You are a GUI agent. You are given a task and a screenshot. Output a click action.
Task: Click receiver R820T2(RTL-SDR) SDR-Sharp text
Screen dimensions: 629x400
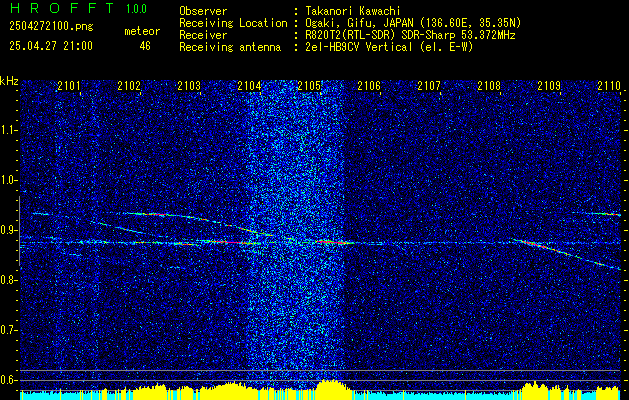tap(411, 35)
